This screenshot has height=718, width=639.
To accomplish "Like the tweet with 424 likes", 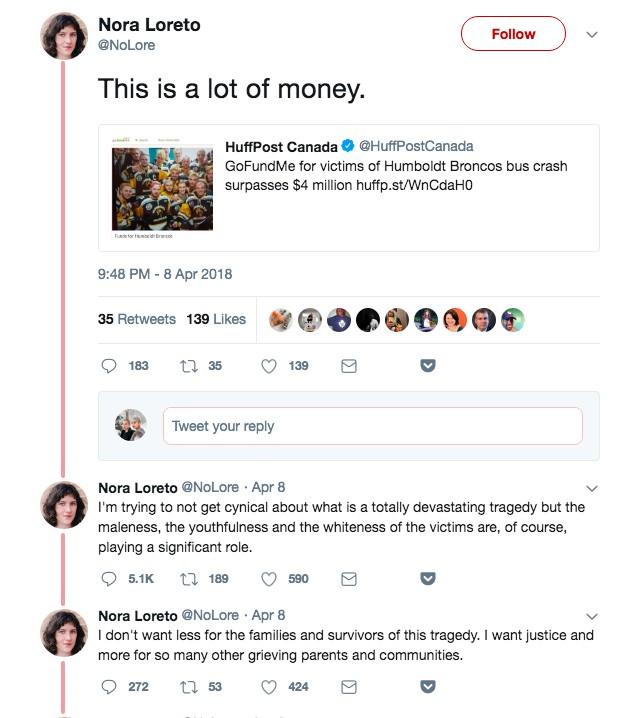I will (269, 687).
